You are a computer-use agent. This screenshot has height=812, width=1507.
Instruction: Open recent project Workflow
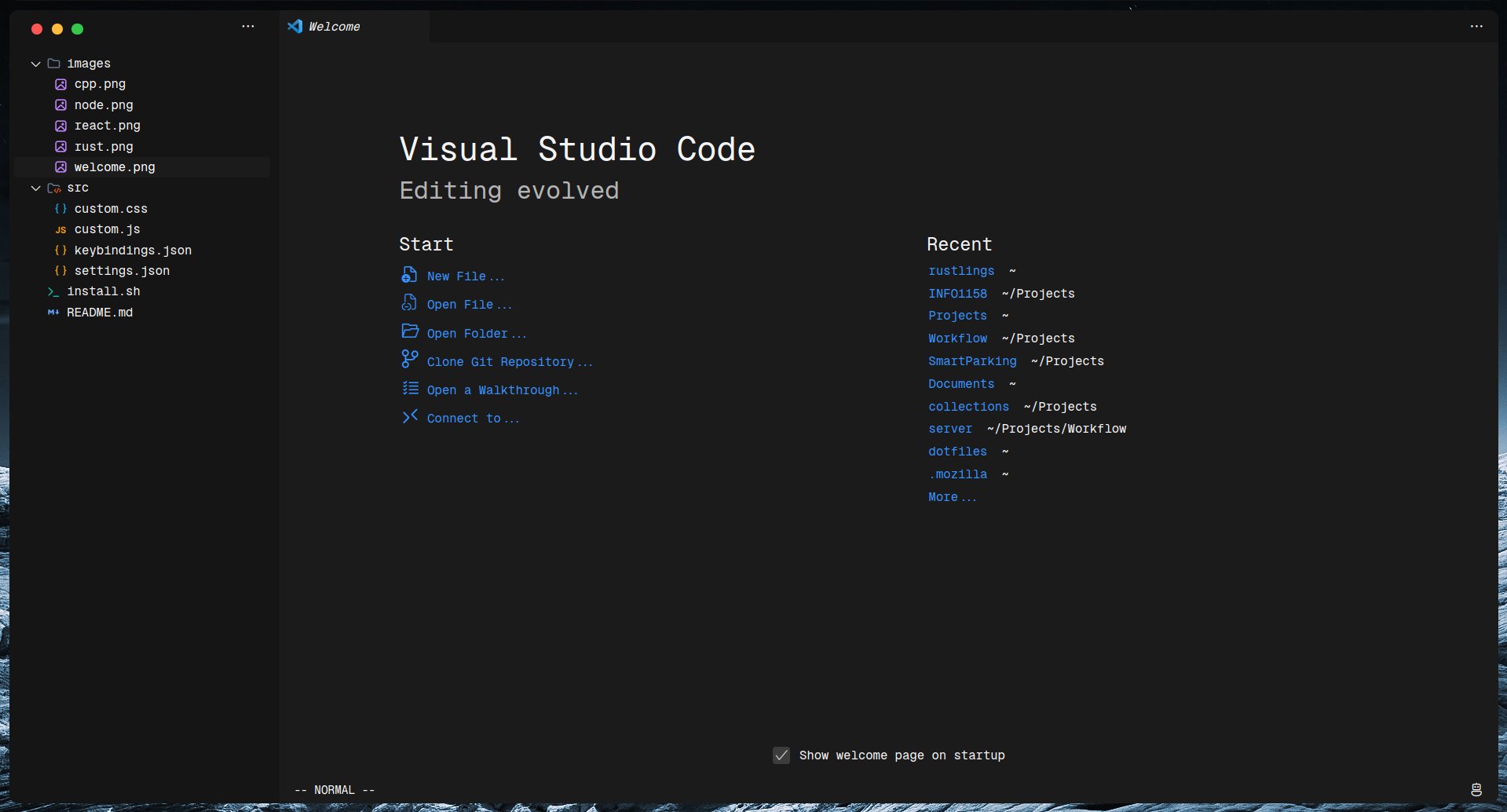pyautogui.click(x=957, y=338)
